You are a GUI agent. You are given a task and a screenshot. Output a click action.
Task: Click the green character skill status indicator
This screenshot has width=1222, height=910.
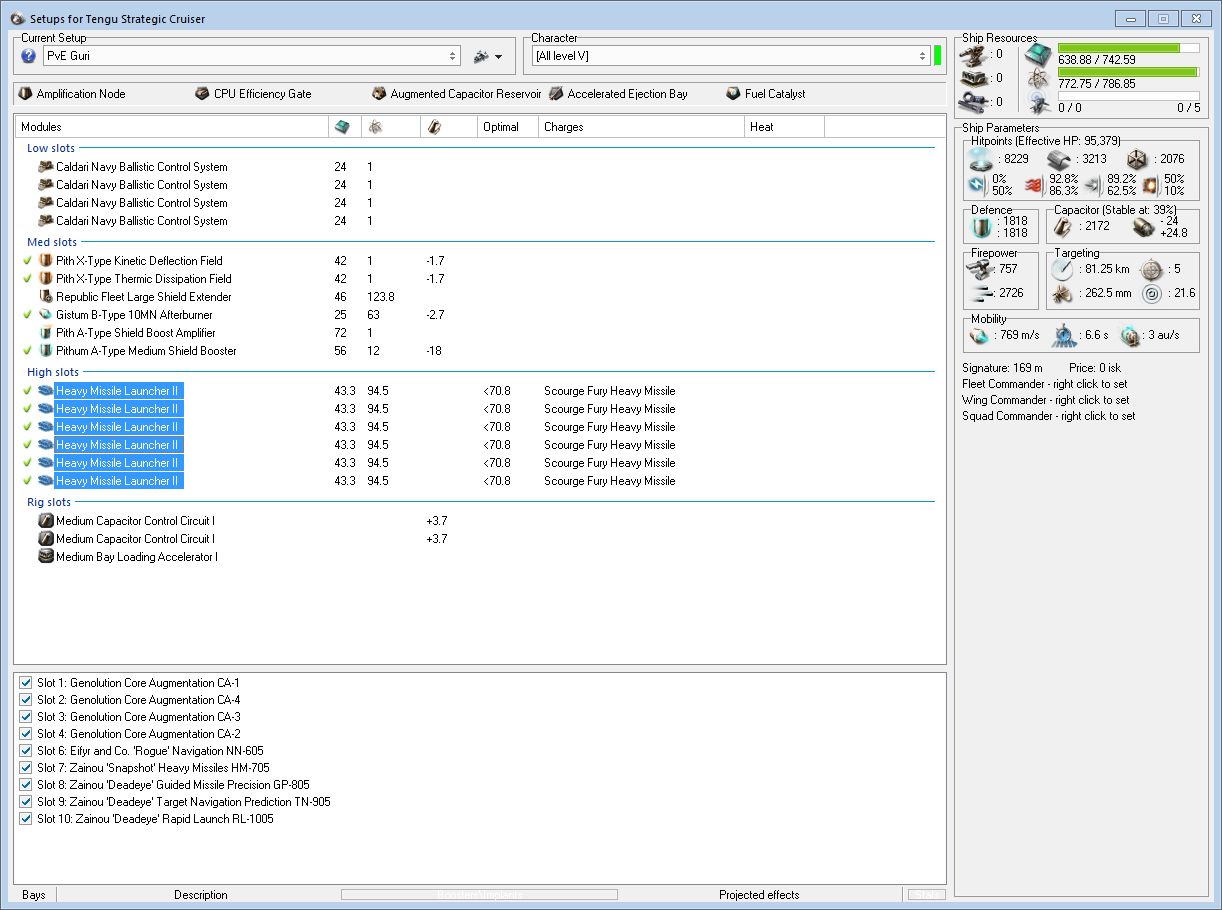pos(937,56)
